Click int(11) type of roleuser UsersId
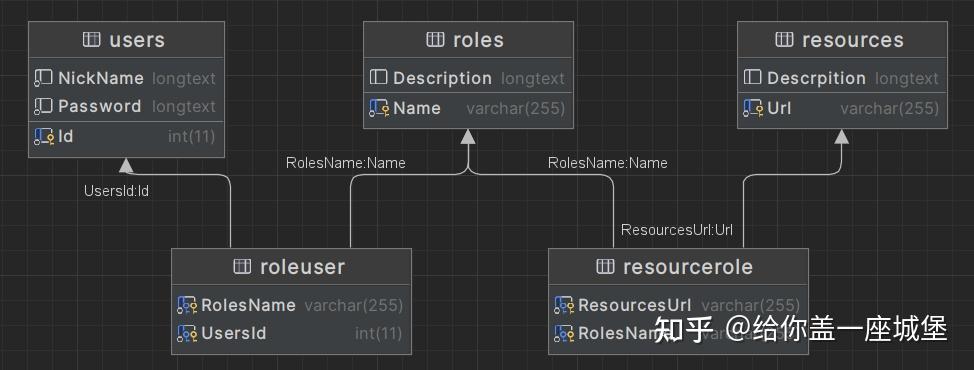This screenshot has width=974, height=370. [x=379, y=333]
